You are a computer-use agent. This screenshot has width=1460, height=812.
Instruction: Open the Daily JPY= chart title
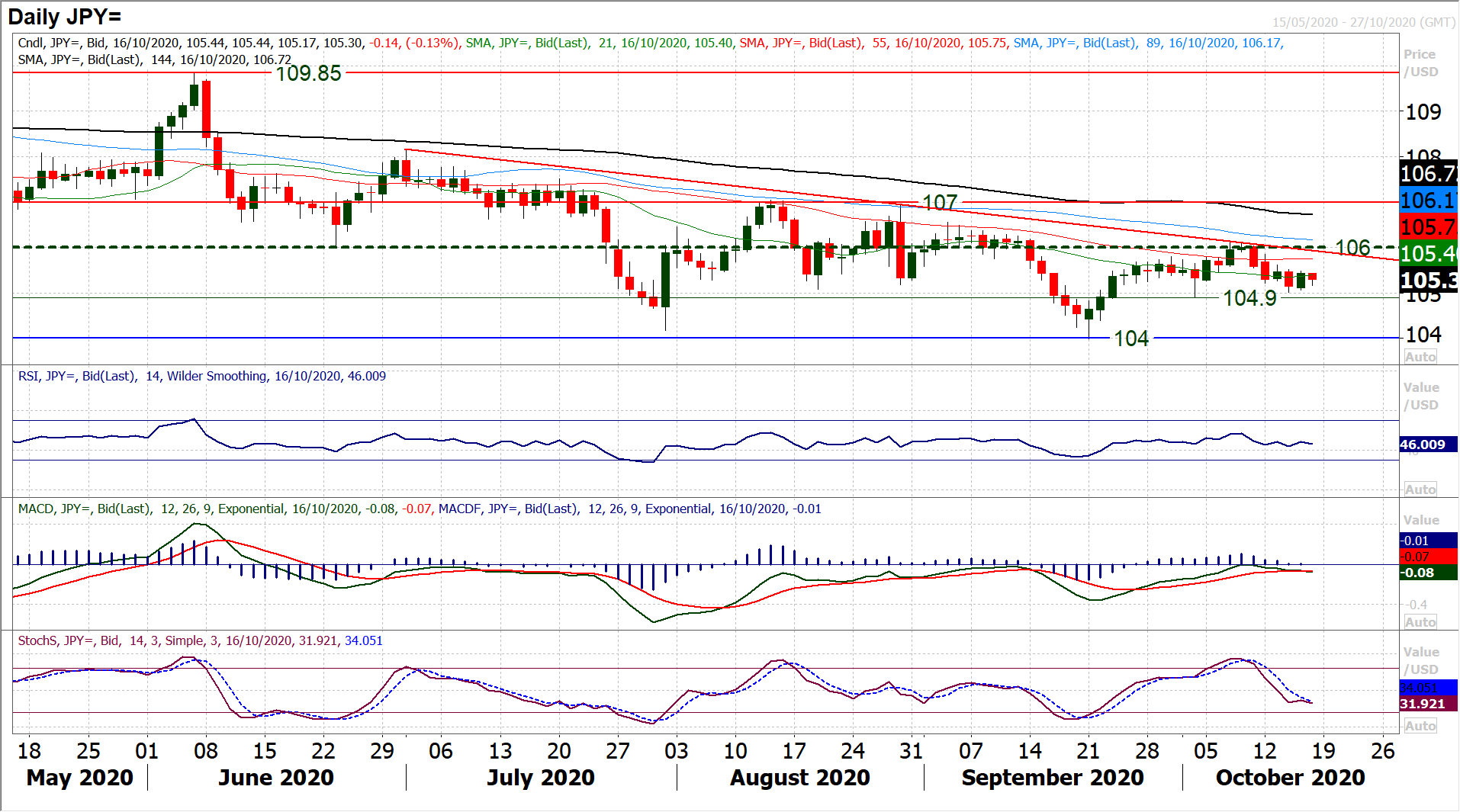[65, 17]
